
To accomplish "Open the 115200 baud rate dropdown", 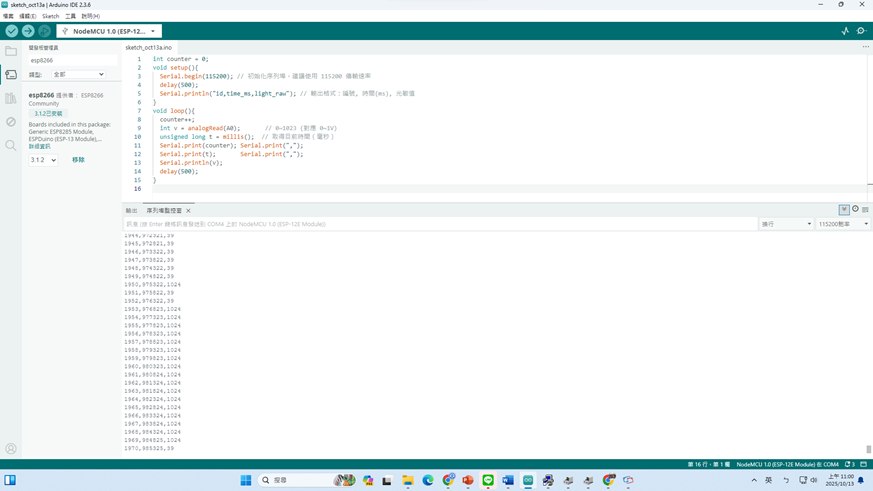I will pos(843,224).
